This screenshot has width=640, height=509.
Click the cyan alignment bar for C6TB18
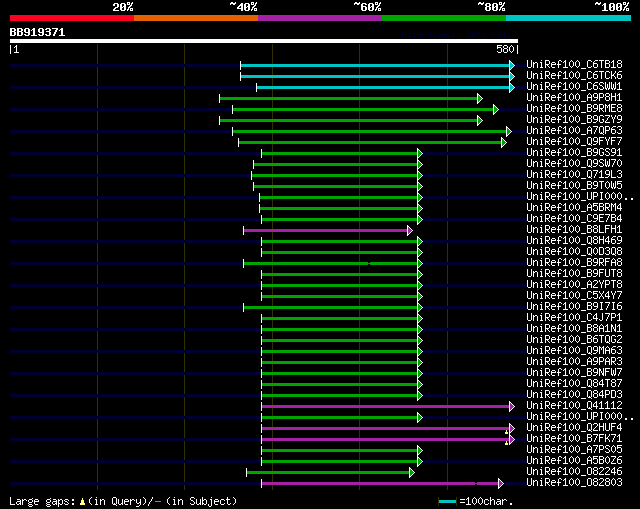point(376,65)
